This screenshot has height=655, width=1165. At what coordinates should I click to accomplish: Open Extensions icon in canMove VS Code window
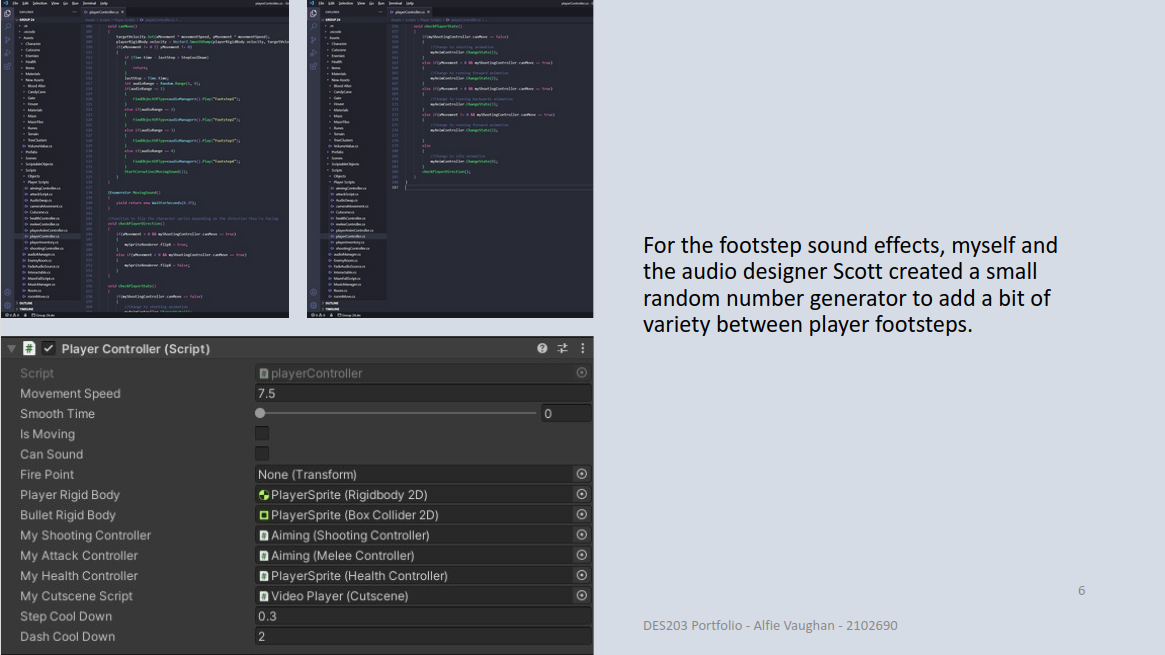click(7, 66)
